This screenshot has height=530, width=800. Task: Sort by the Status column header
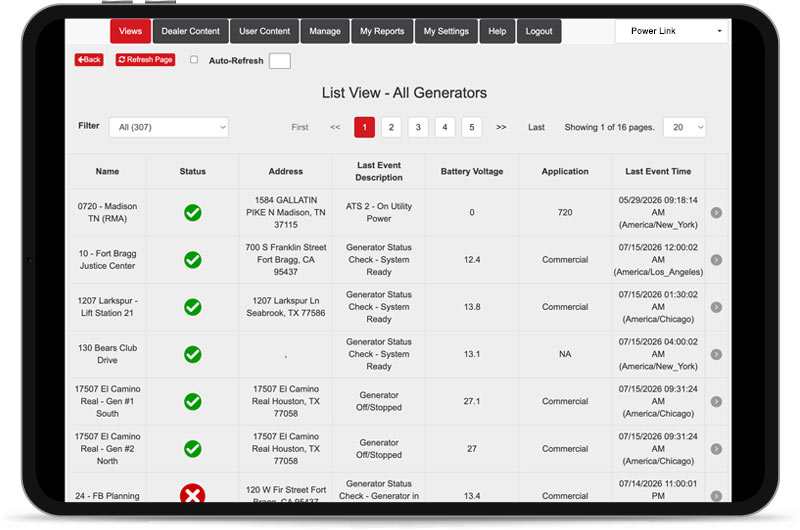click(192, 171)
